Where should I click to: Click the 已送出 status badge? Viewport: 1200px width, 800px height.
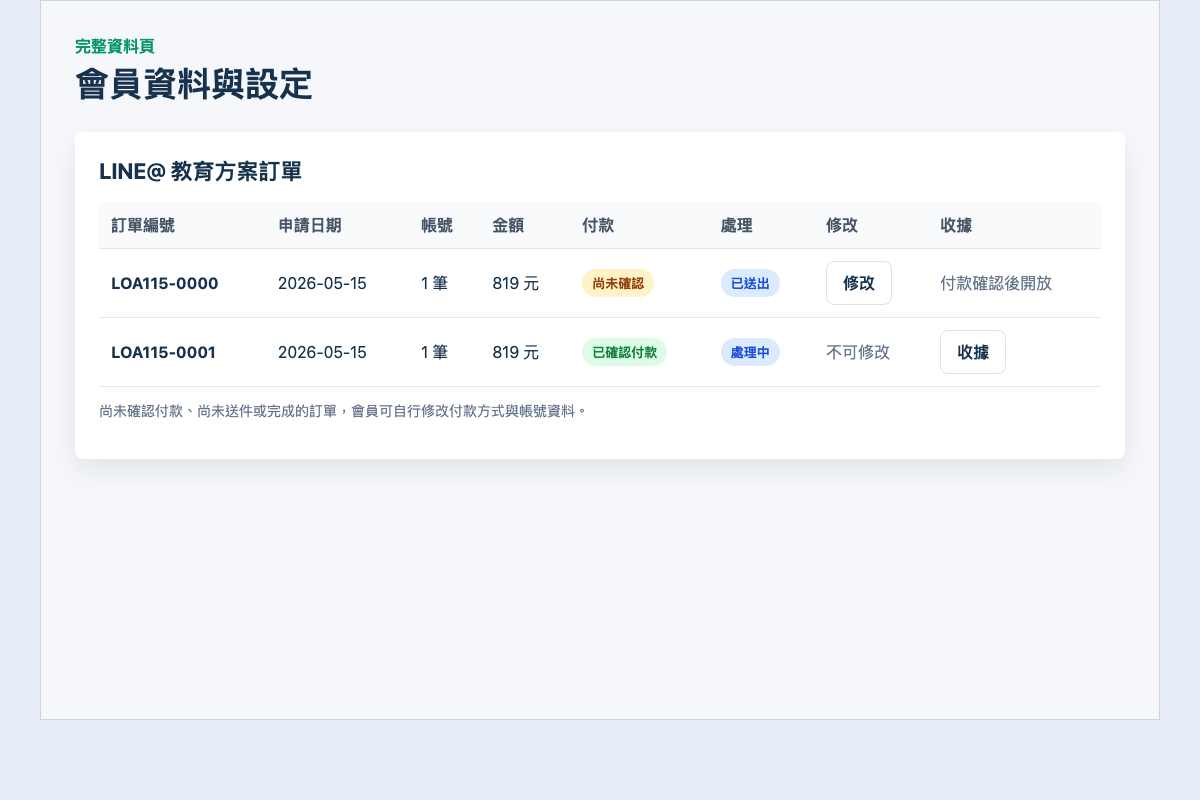tap(750, 283)
